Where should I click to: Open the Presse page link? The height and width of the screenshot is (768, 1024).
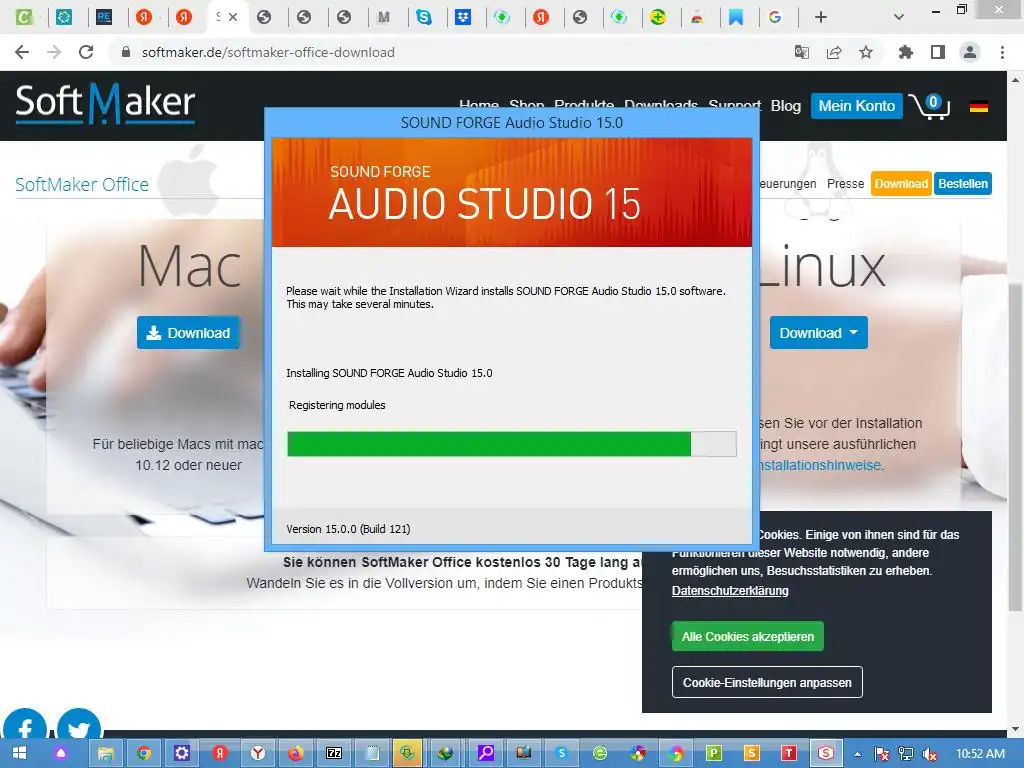[x=845, y=184]
